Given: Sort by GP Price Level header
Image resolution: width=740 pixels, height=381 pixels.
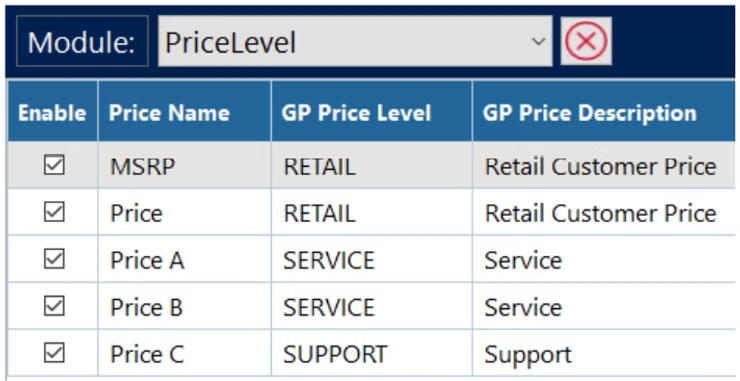Looking at the screenshot, I should pyautogui.click(x=372, y=111).
